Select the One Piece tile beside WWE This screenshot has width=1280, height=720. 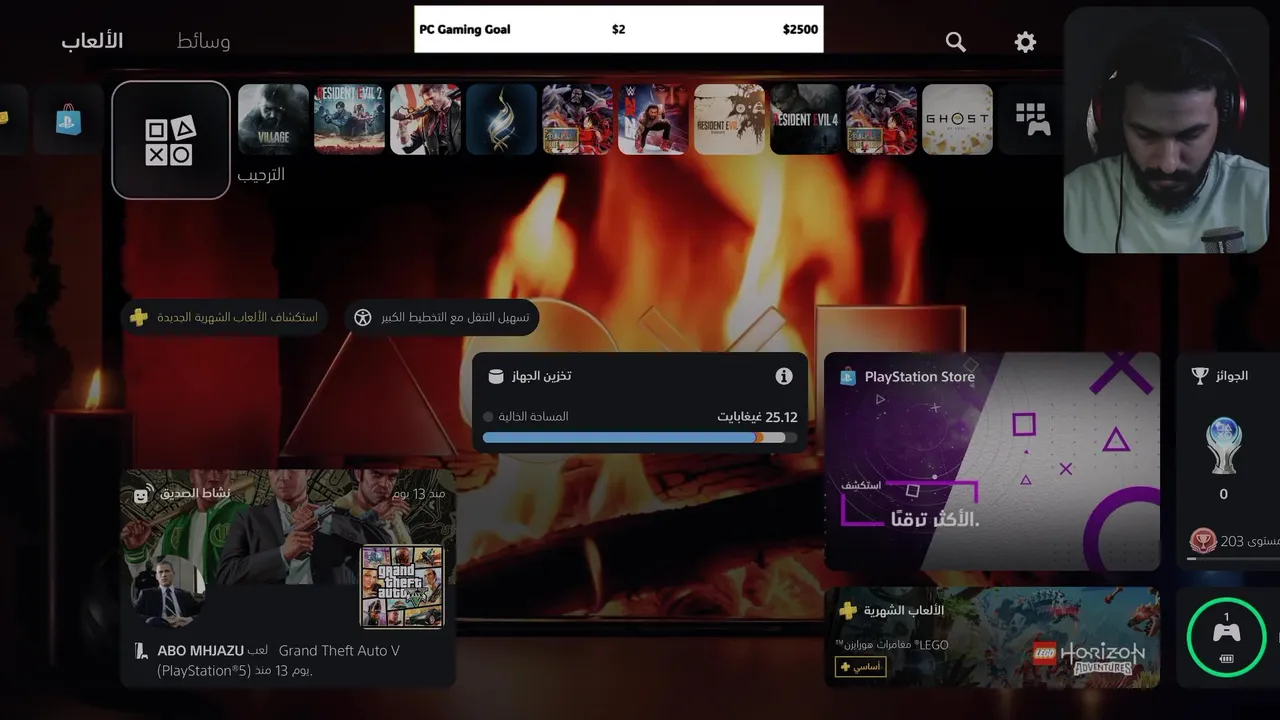577,119
